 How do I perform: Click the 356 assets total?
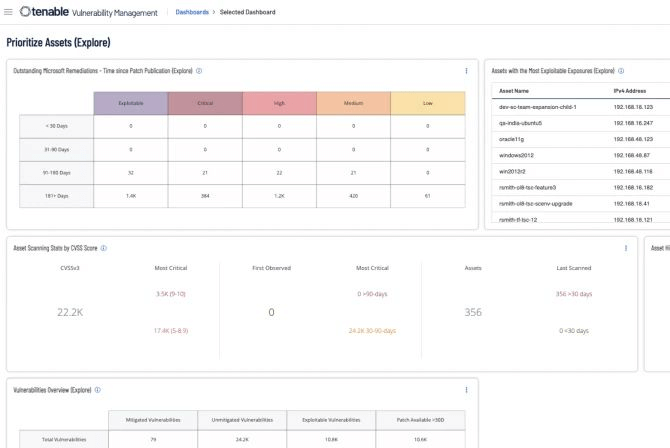click(x=473, y=312)
